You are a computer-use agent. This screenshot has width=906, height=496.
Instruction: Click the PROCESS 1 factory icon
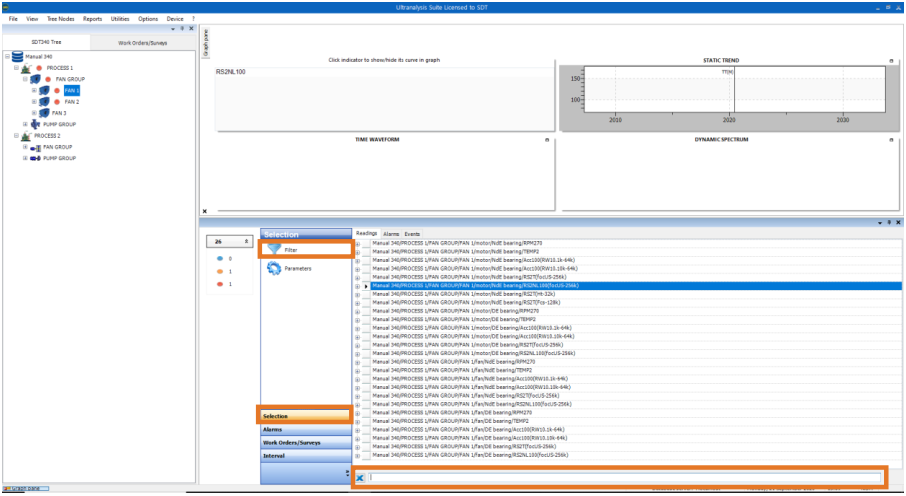coord(26,68)
